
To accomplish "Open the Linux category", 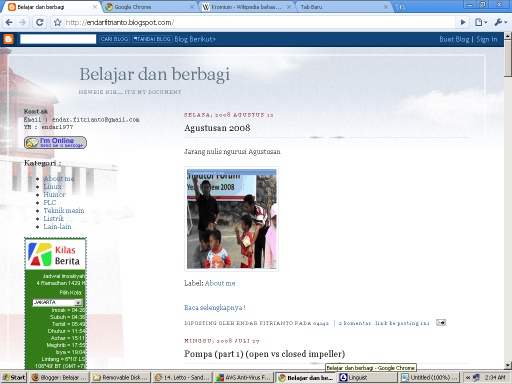I will 52,186.
